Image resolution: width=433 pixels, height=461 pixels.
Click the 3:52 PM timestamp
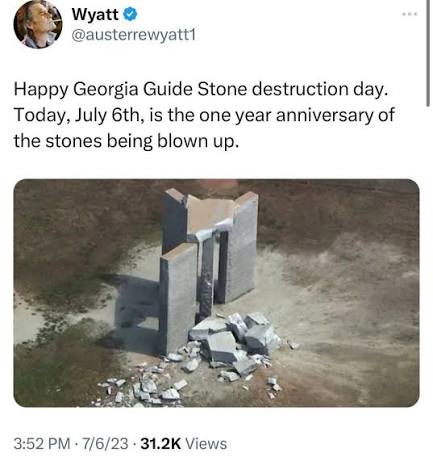(42, 444)
